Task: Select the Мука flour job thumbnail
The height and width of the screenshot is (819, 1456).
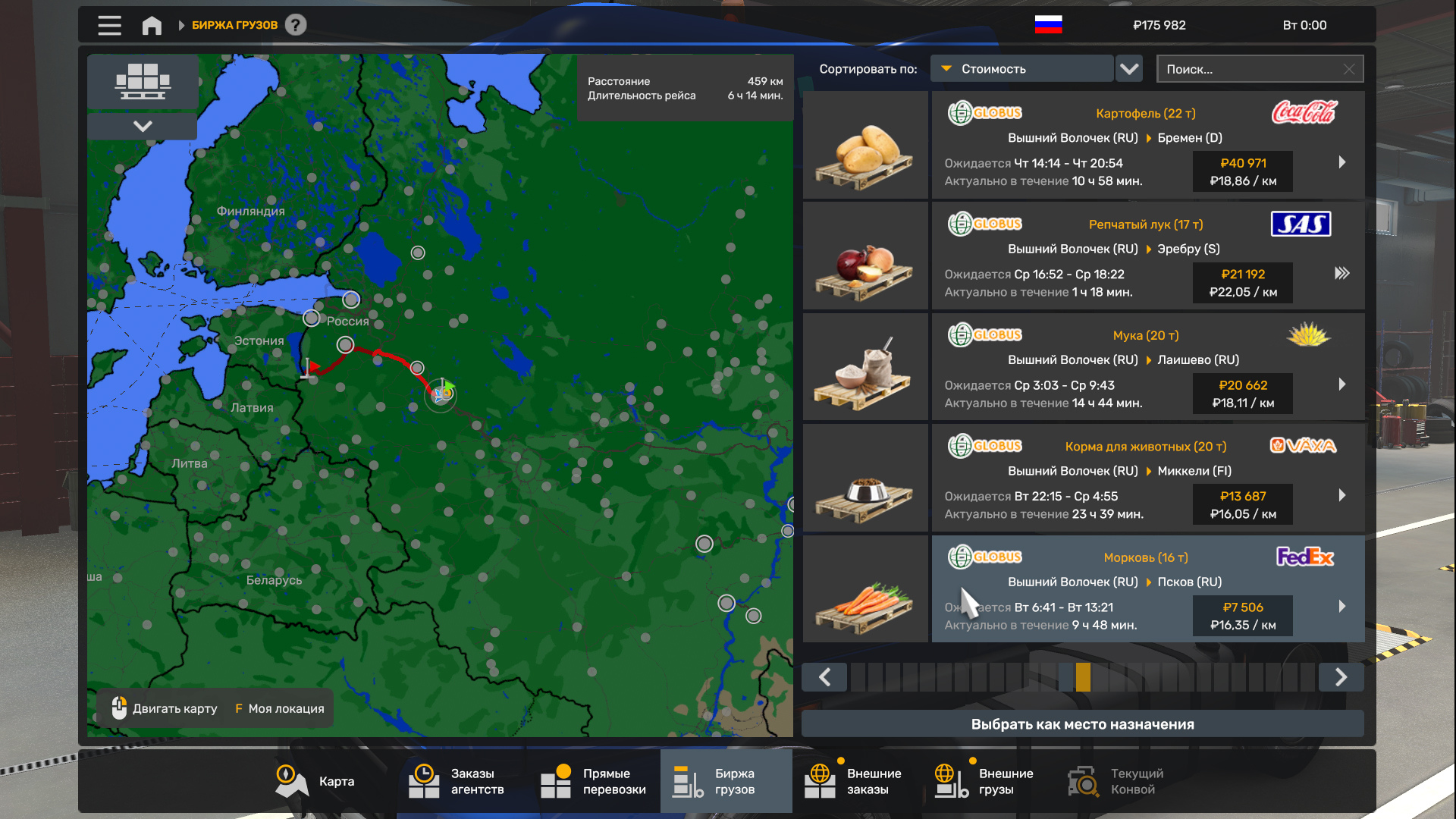Action: (865, 367)
